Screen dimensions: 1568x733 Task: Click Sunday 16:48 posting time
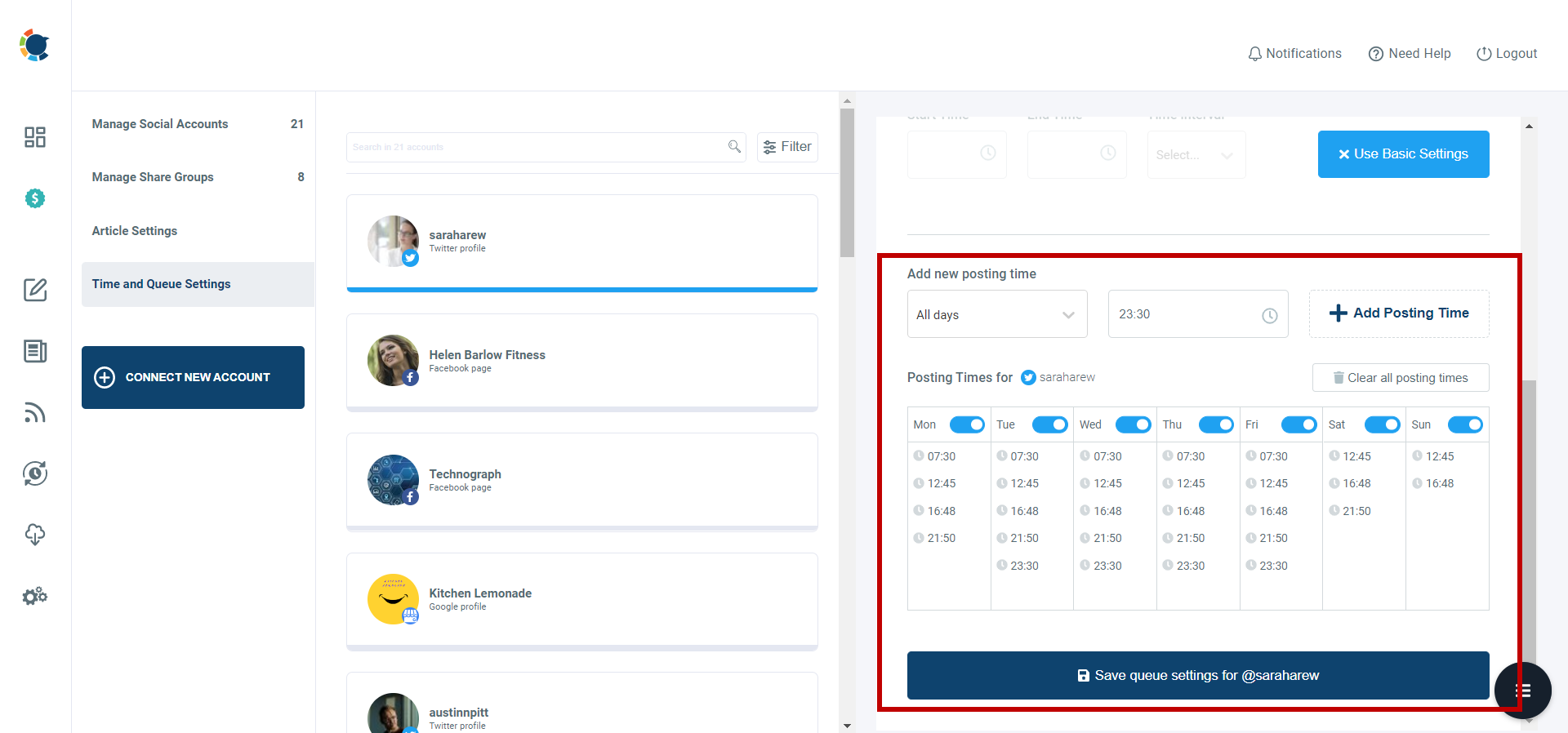[x=1433, y=483]
